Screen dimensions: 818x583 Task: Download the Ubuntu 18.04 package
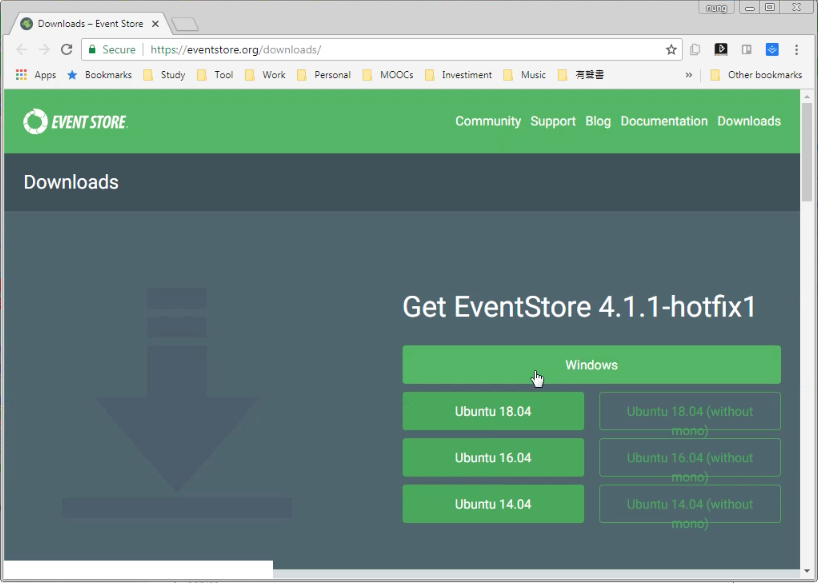(493, 411)
